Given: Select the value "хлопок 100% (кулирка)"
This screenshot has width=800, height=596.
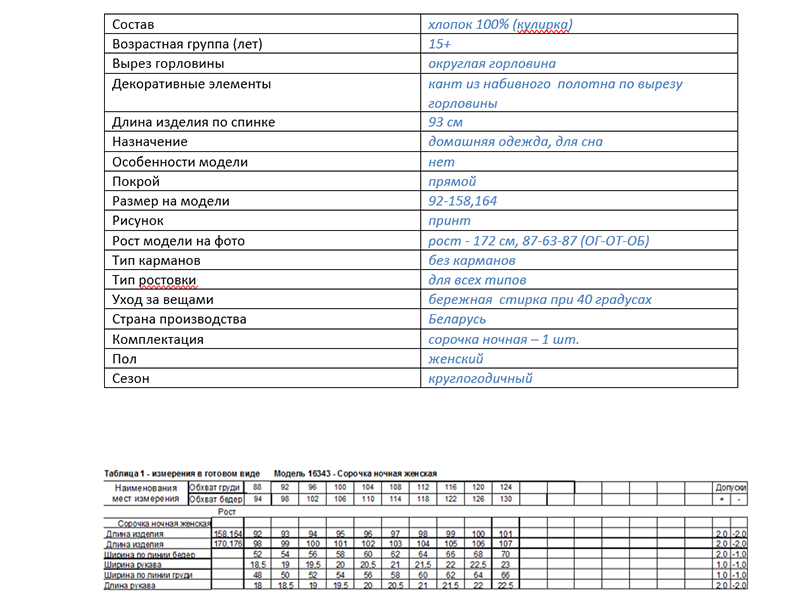Looking at the screenshot, I should (500, 24).
